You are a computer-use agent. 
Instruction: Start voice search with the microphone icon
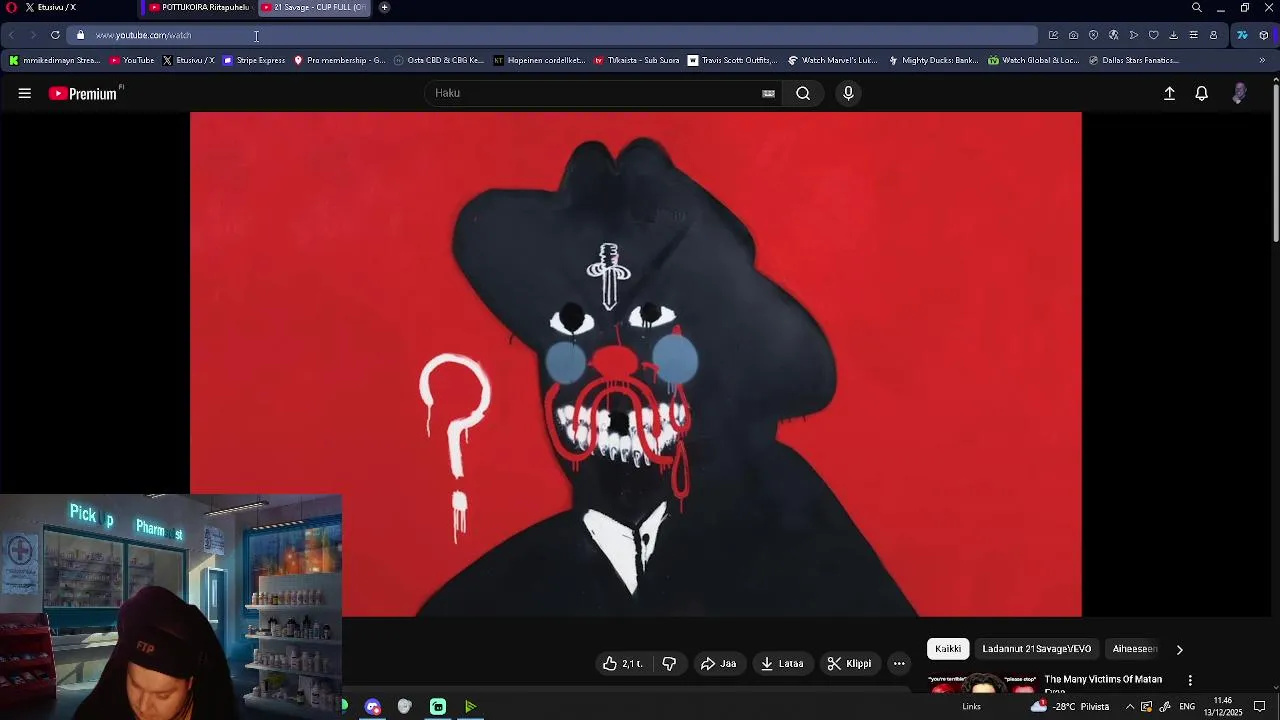point(848,93)
